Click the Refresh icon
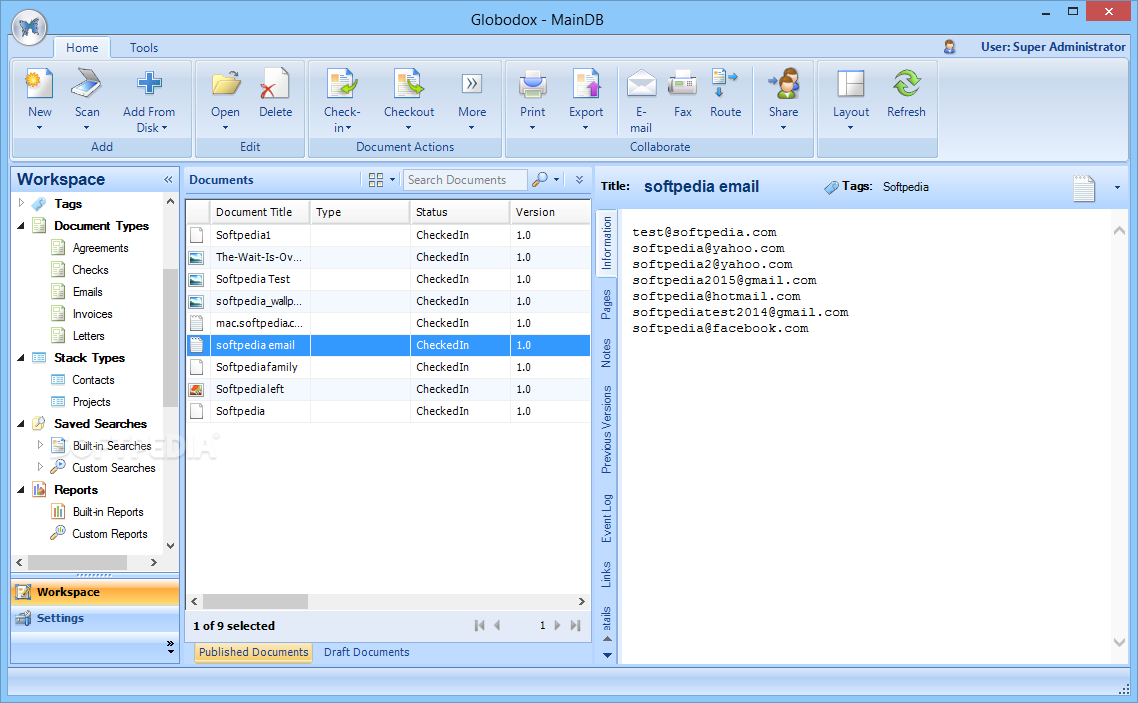This screenshot has height=703, width=1138. coord(906,84)
